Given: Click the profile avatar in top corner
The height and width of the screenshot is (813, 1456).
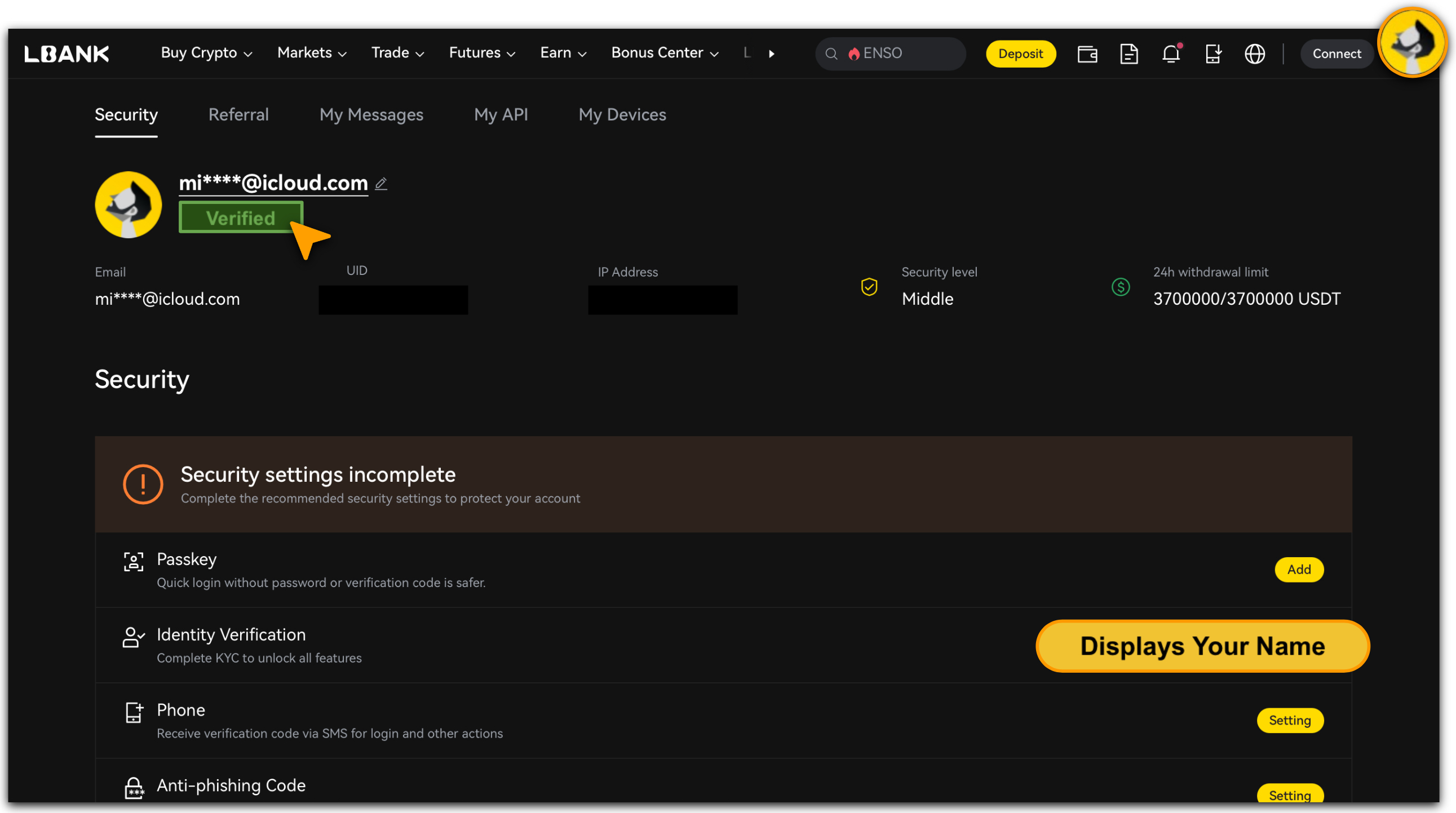Looking at the screenshot, I should click(1411, 42).
